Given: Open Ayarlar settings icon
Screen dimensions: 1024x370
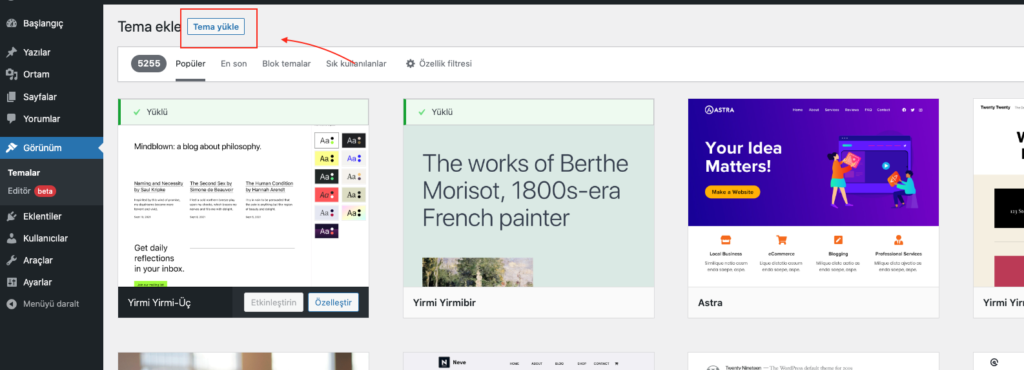Looking at the screenshot, I should coord(11,283).
